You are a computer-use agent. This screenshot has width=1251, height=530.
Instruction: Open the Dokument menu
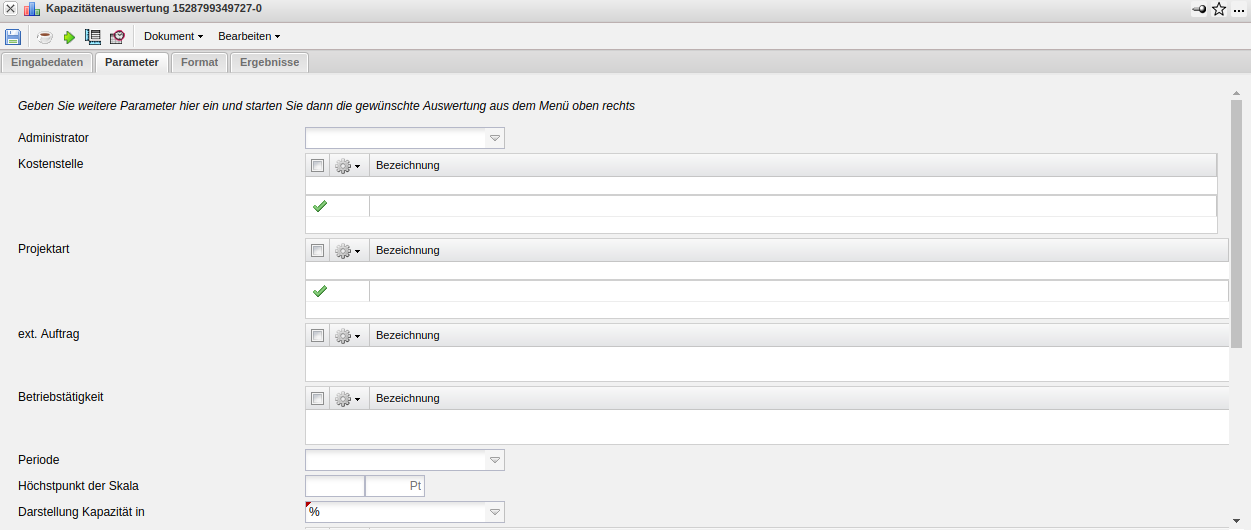point(173,36)
